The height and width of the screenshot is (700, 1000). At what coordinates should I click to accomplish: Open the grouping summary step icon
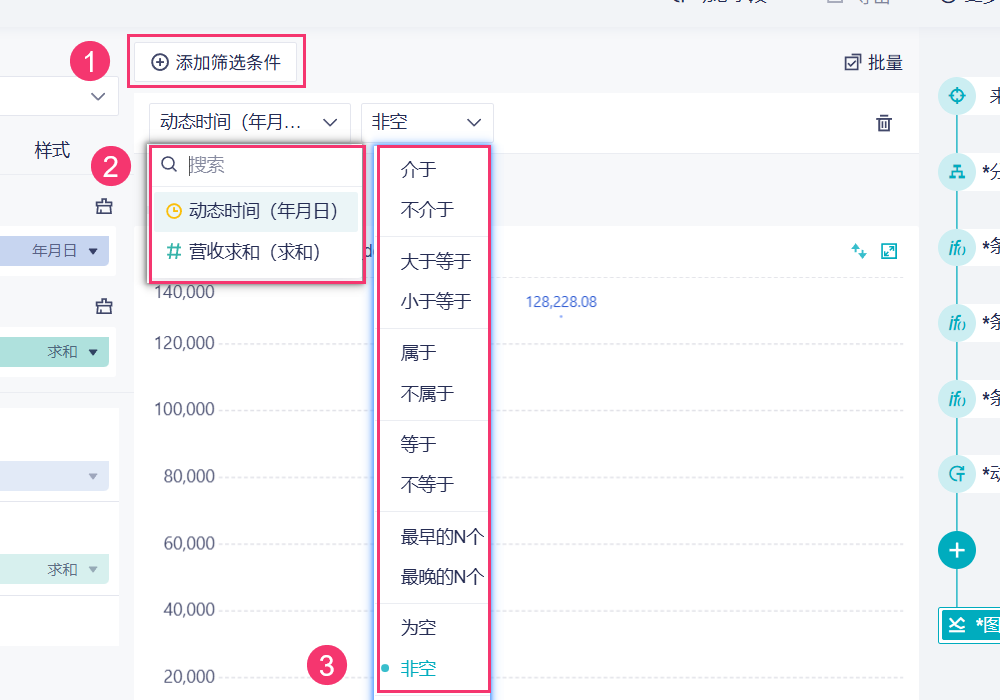click(957, 172)
